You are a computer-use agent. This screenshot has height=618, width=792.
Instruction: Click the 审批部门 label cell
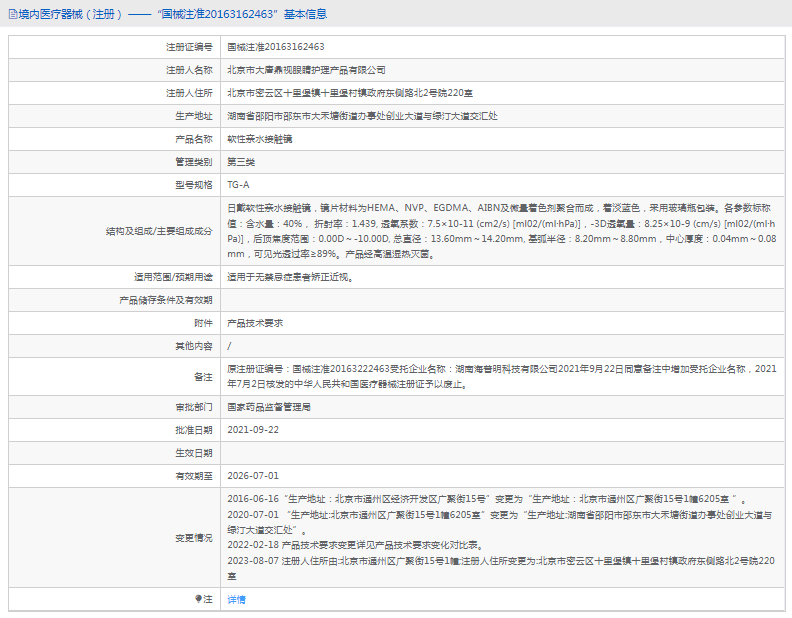pyautogui.click(x=114, y=407)
